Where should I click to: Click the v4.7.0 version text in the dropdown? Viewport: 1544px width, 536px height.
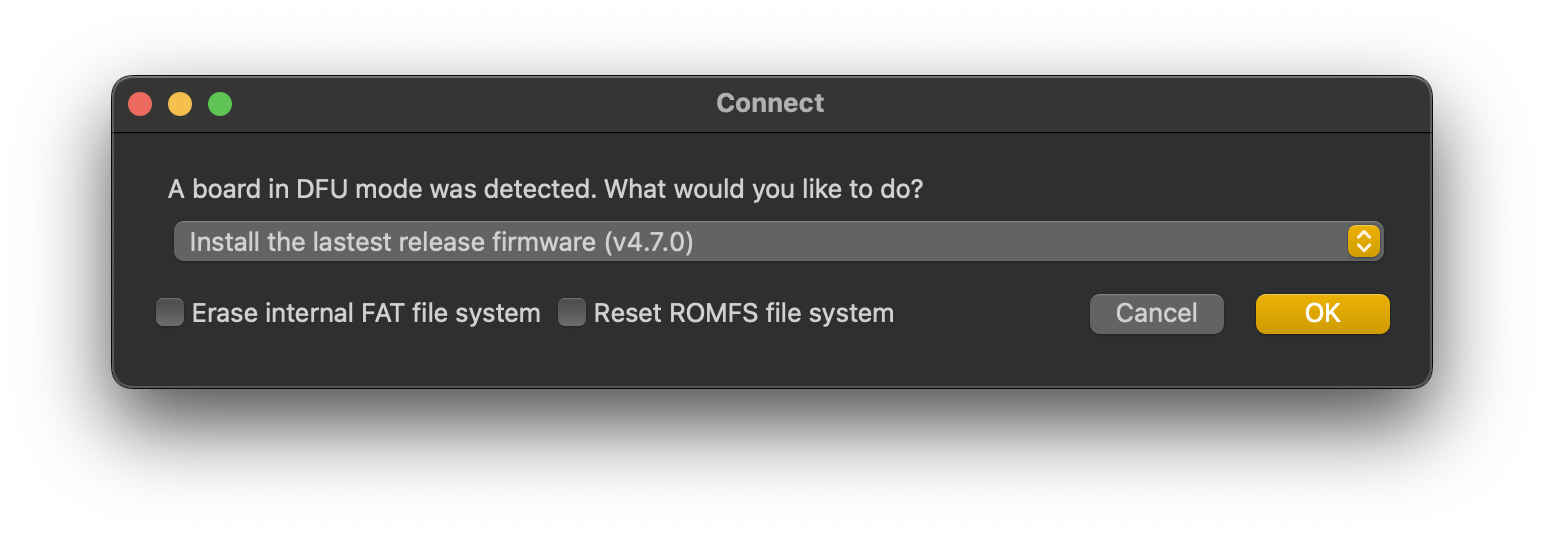[x=649, y=242]
